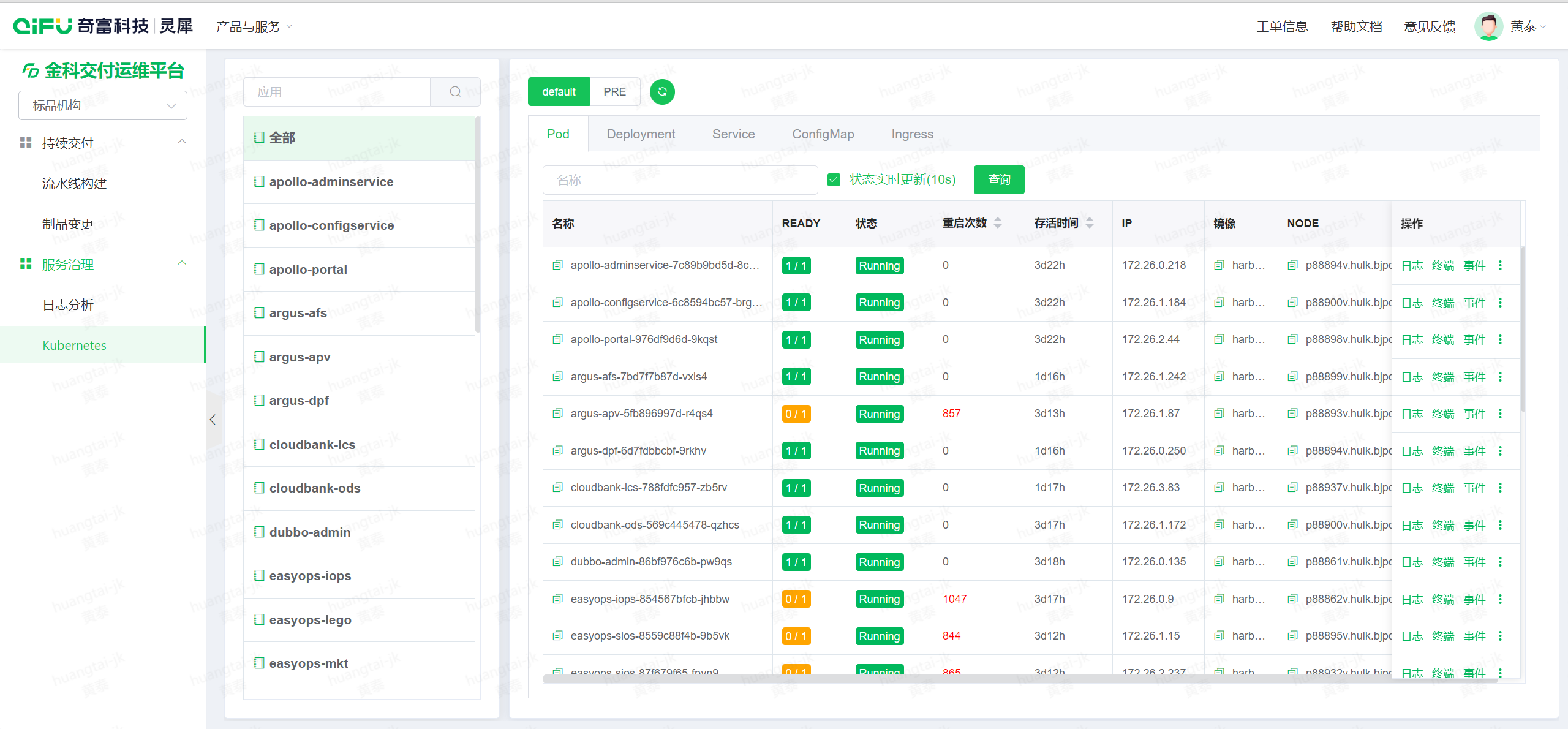This screenshot has width=1568, height=729.
Task: Click the green refresh icon button
Action: click(662, 92)
